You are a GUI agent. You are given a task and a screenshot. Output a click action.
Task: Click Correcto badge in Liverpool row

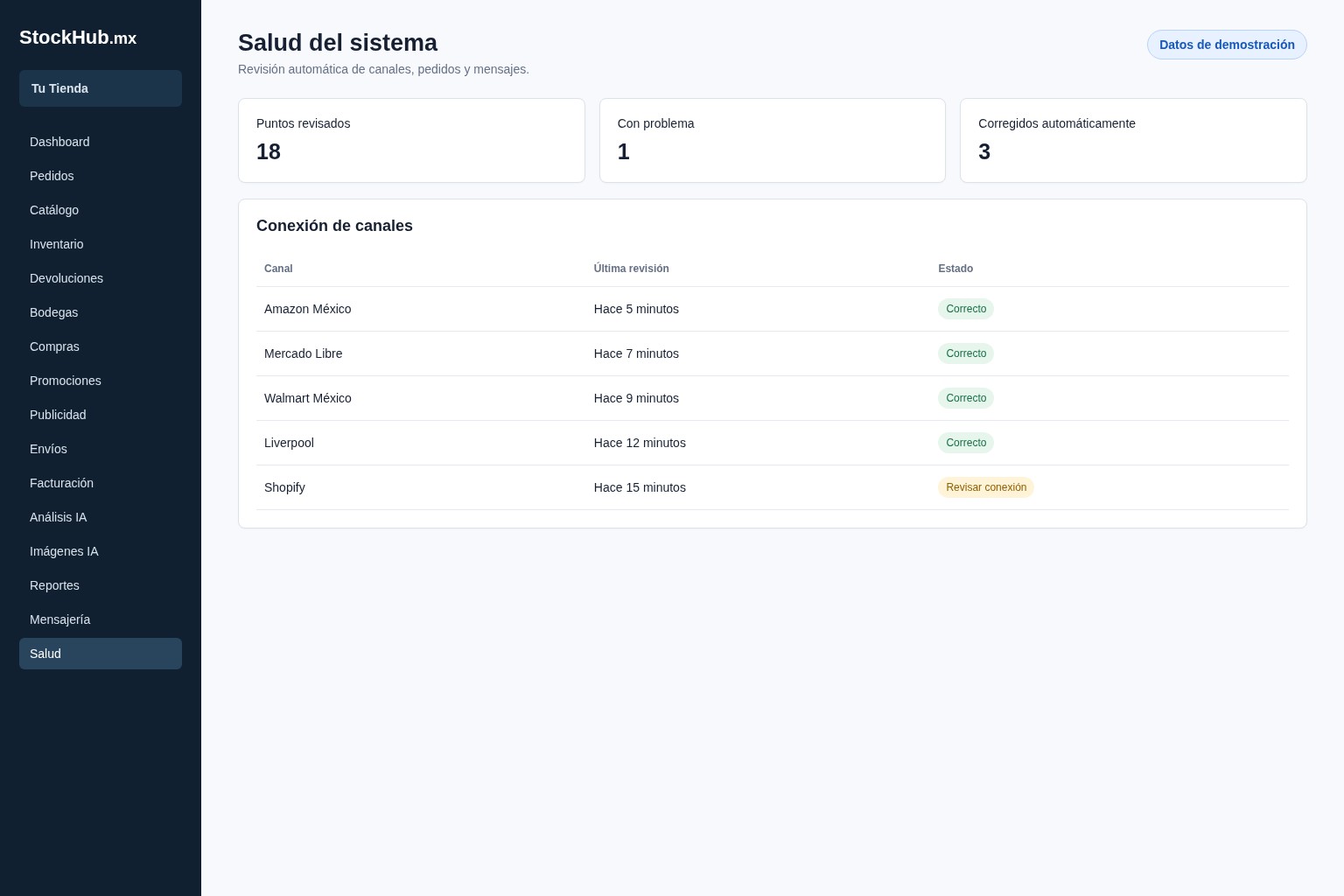coord(966,443)
